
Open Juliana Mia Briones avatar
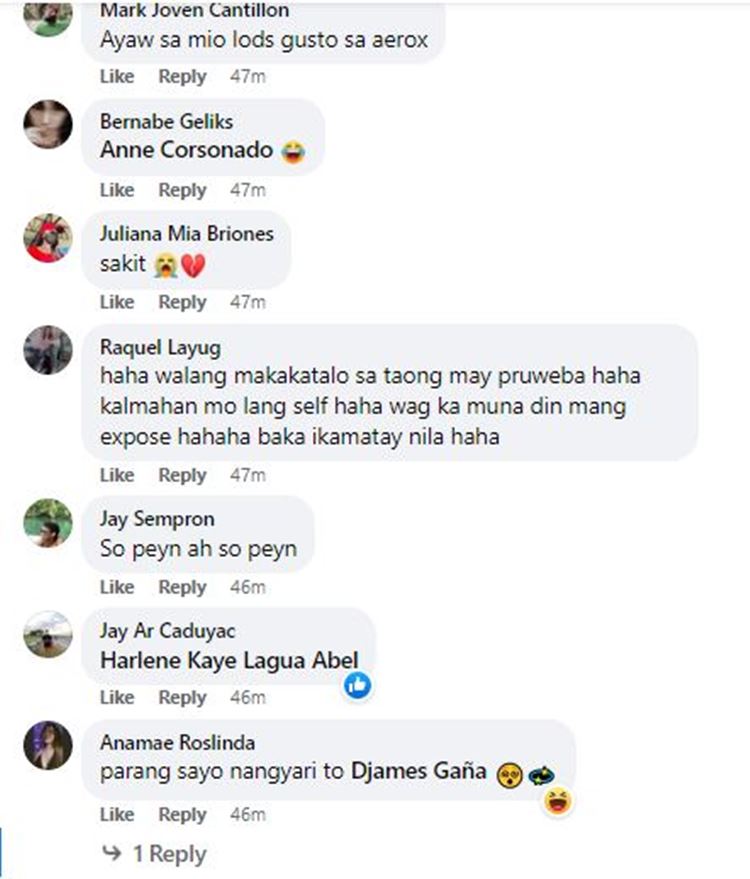coord(48,238)
